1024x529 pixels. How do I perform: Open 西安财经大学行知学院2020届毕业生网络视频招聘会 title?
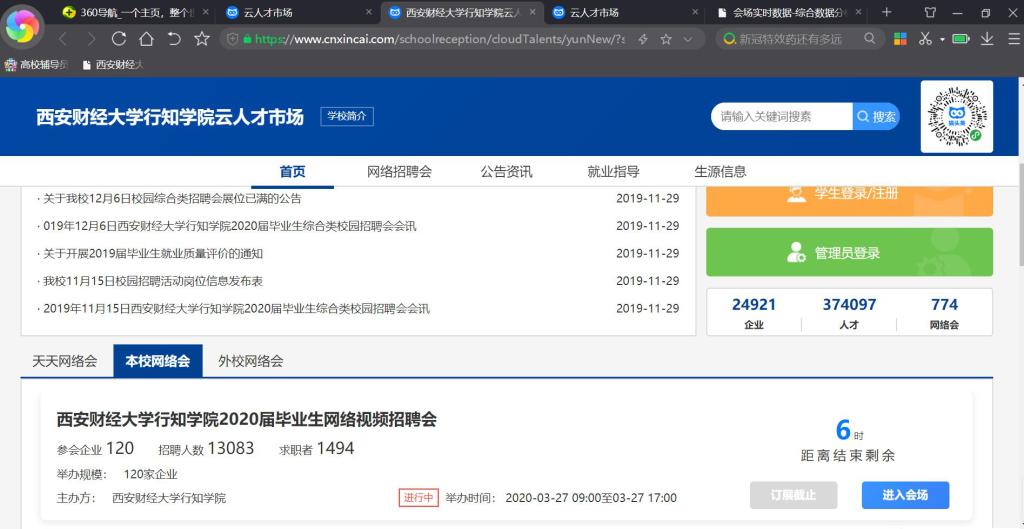[246, 419]
